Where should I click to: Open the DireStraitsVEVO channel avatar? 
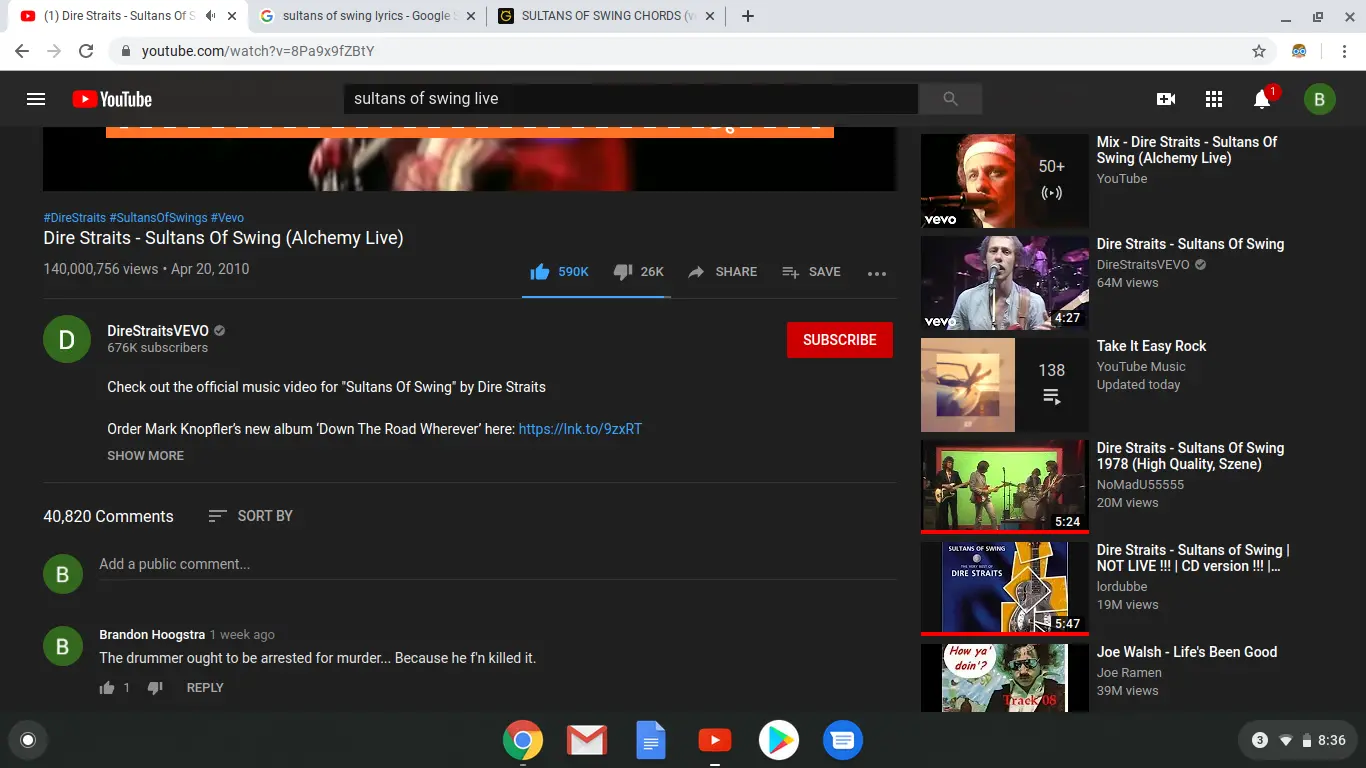click(67, 340)
